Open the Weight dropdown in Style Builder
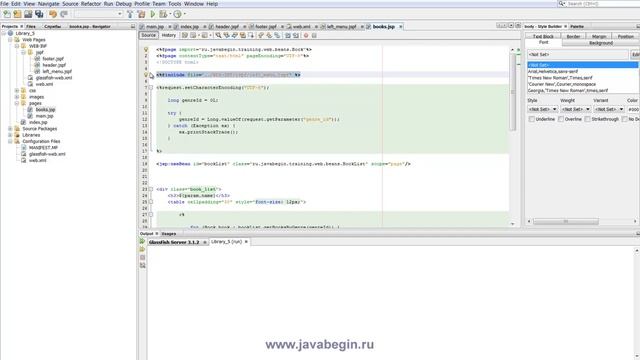 point(576,109)
